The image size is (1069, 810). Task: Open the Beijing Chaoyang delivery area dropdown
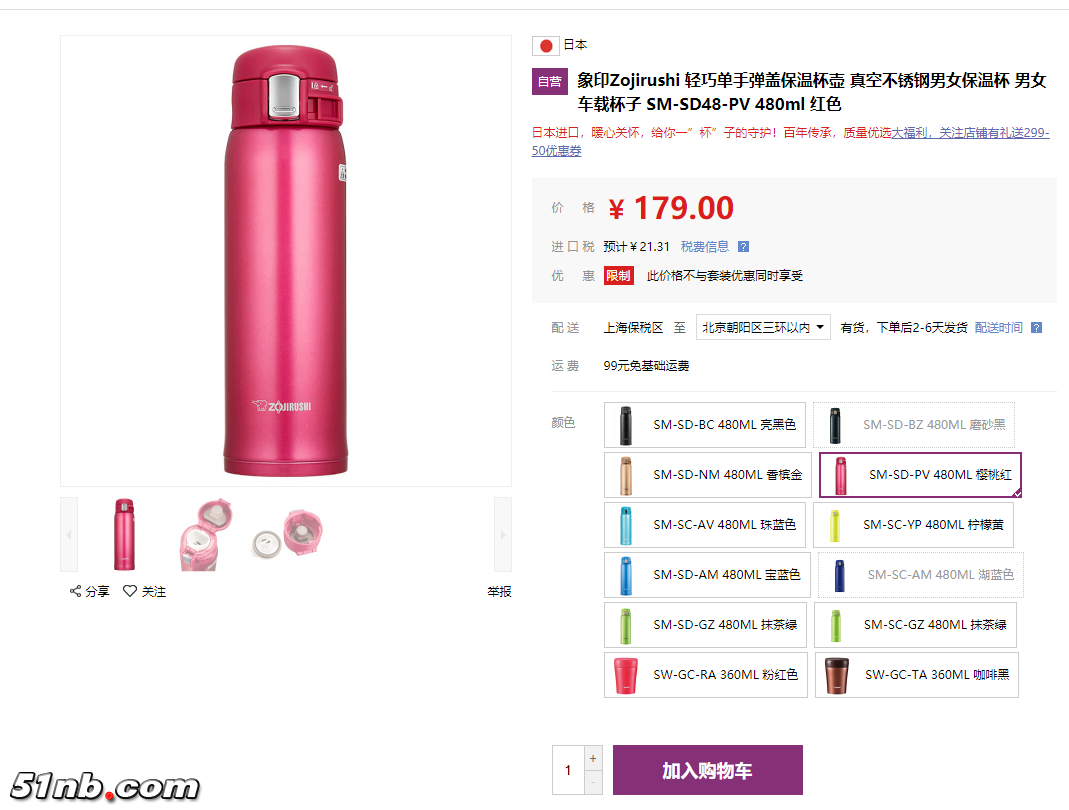pyautogui.click(x=763, y=327)
